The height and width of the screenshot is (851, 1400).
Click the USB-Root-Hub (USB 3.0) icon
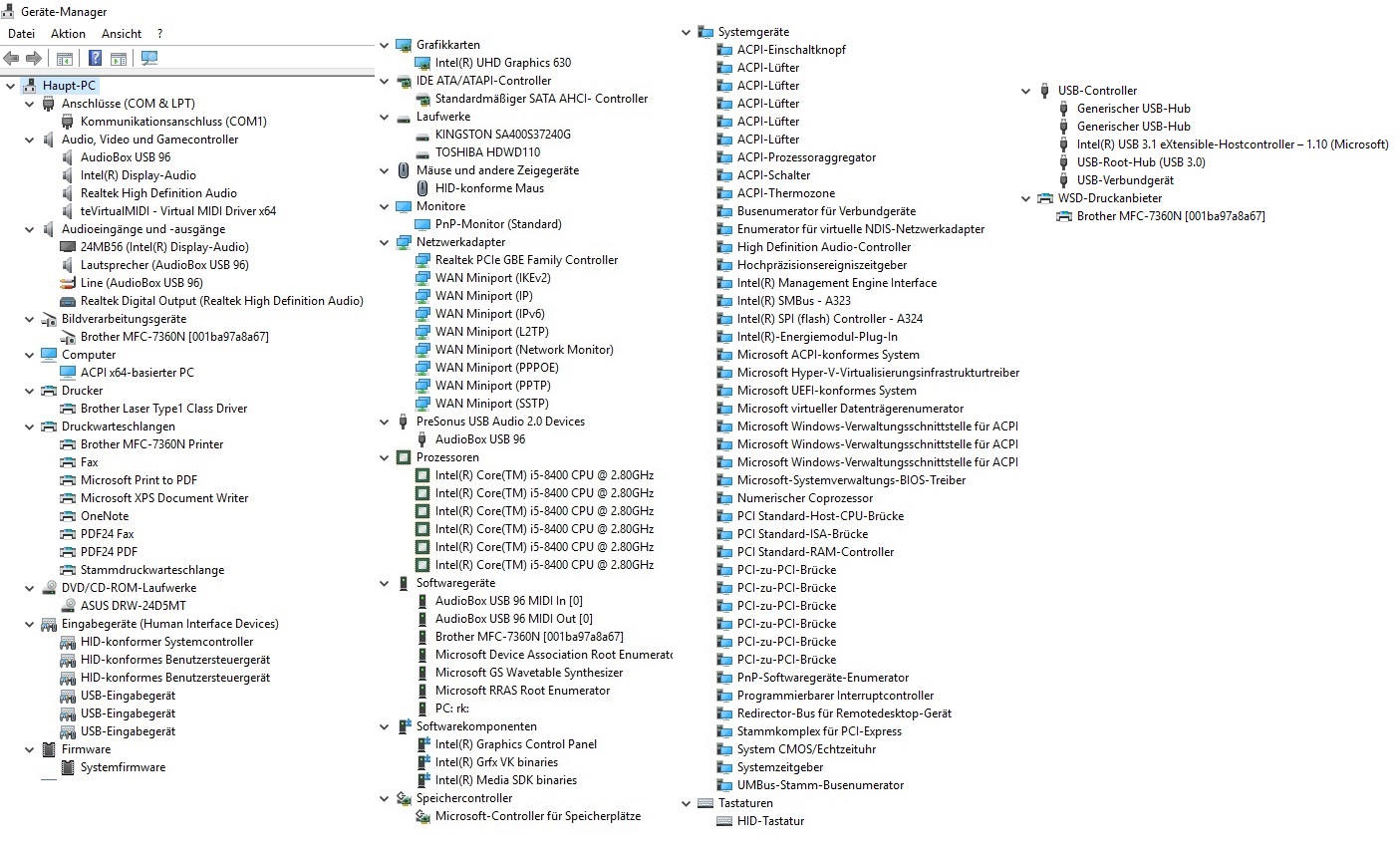tap(1064, 162)
